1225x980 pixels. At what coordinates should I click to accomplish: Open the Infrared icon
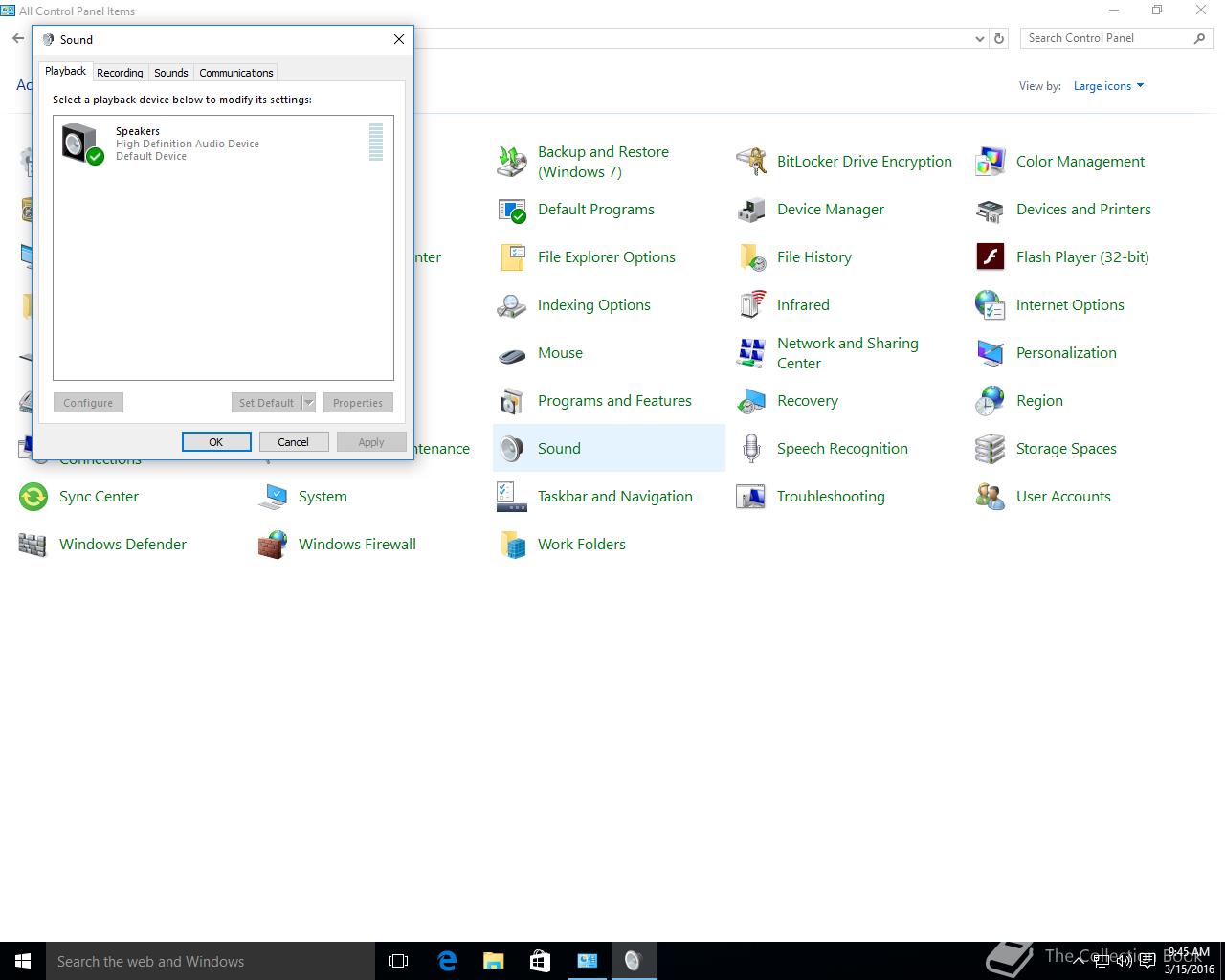pyautogui.click(x=751, y=305)
